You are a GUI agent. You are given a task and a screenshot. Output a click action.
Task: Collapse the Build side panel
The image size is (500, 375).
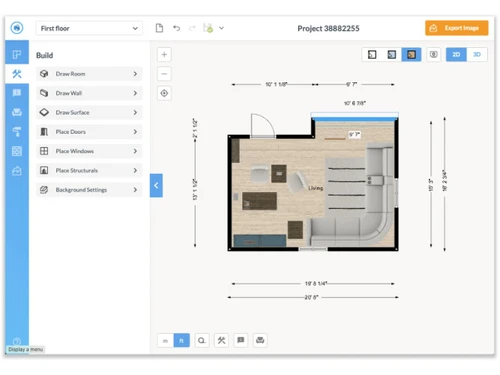pyautogui.click(x=156, y=185)
